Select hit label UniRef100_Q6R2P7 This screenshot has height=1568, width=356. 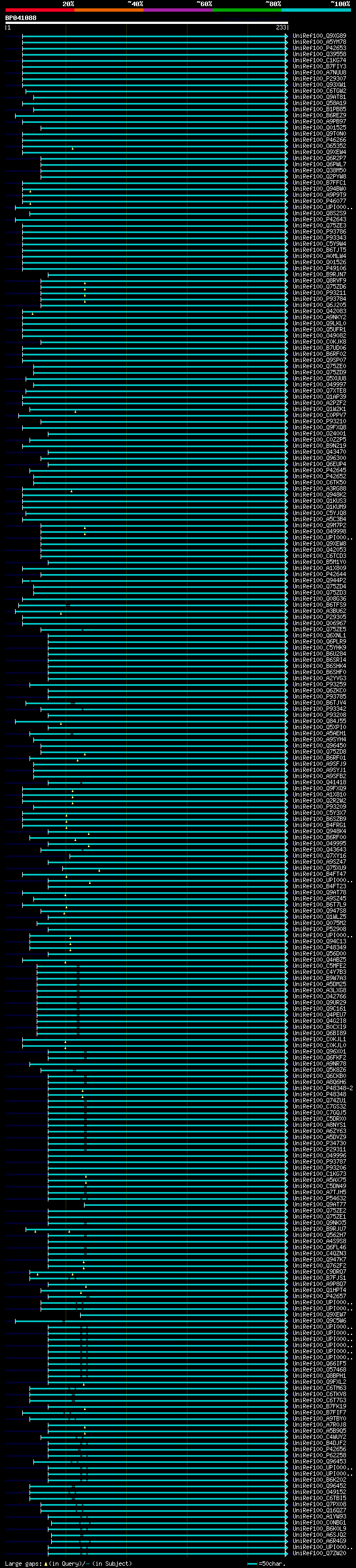pos(319,159)
